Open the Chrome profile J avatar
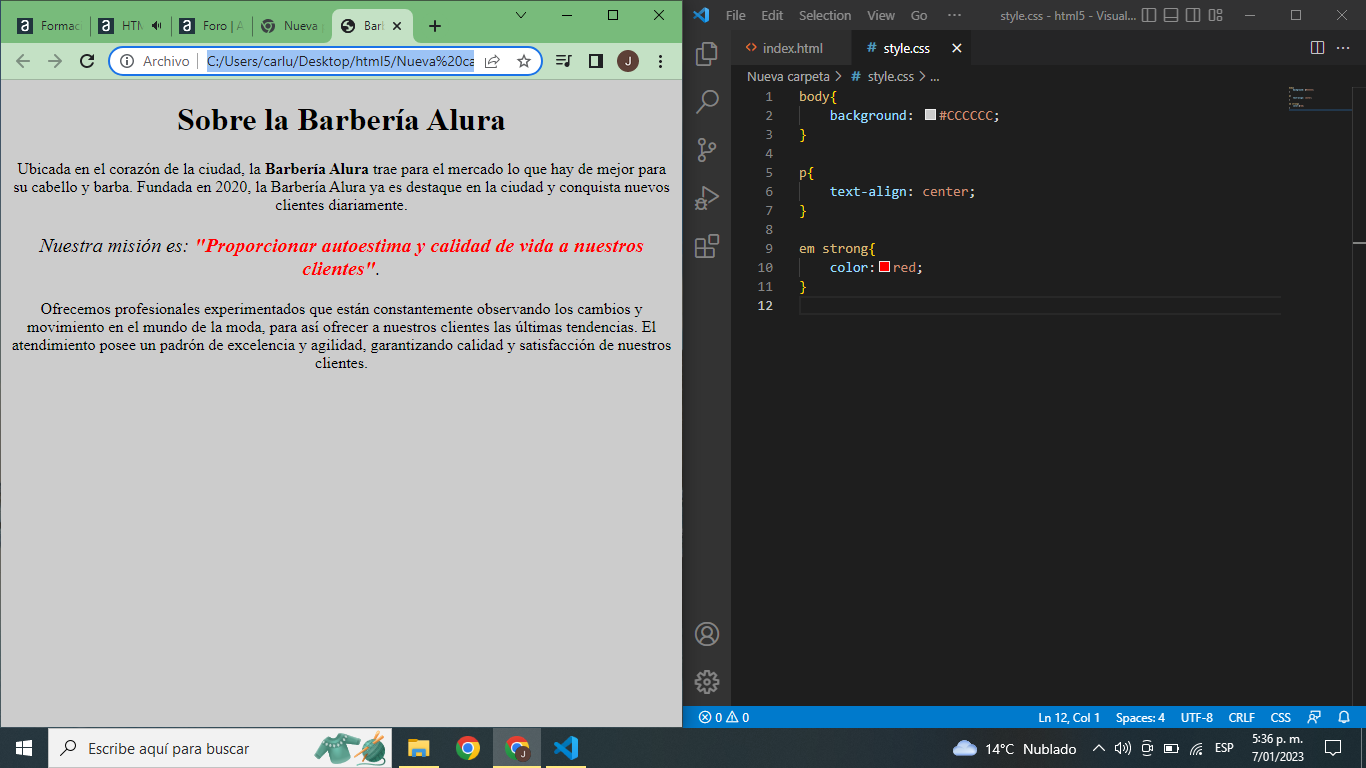The width and height of the screenshot is (1366, 768). [628, 61]
